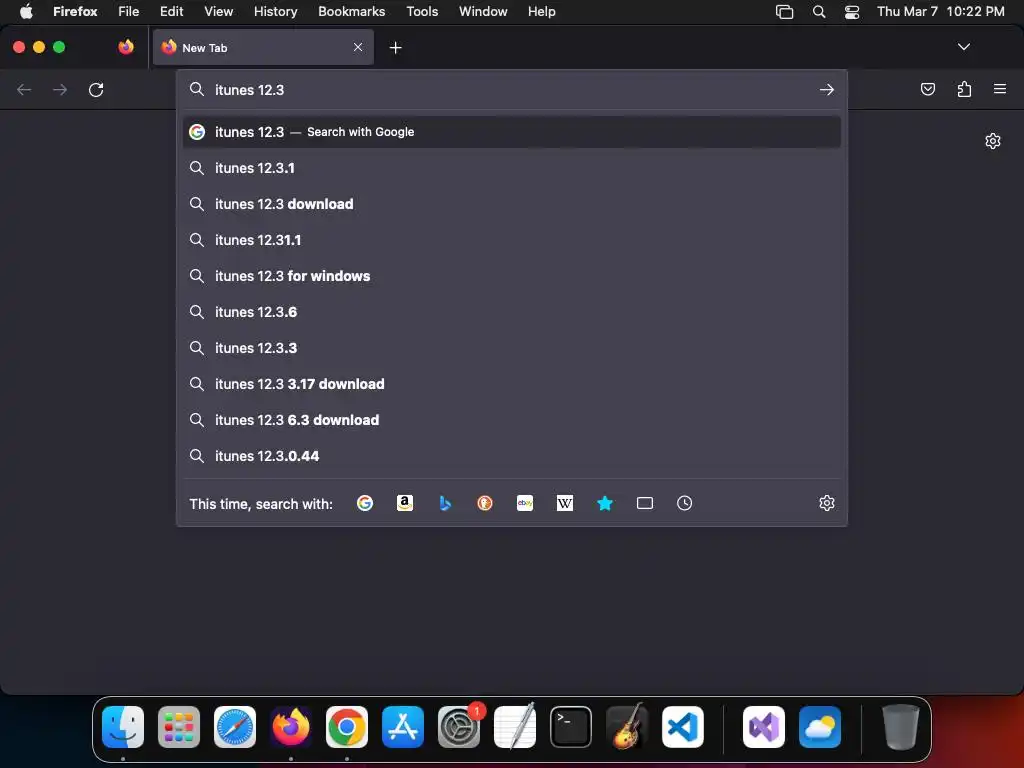Open the Extensions puzzle icon
1024x768 pixels.
964,89
